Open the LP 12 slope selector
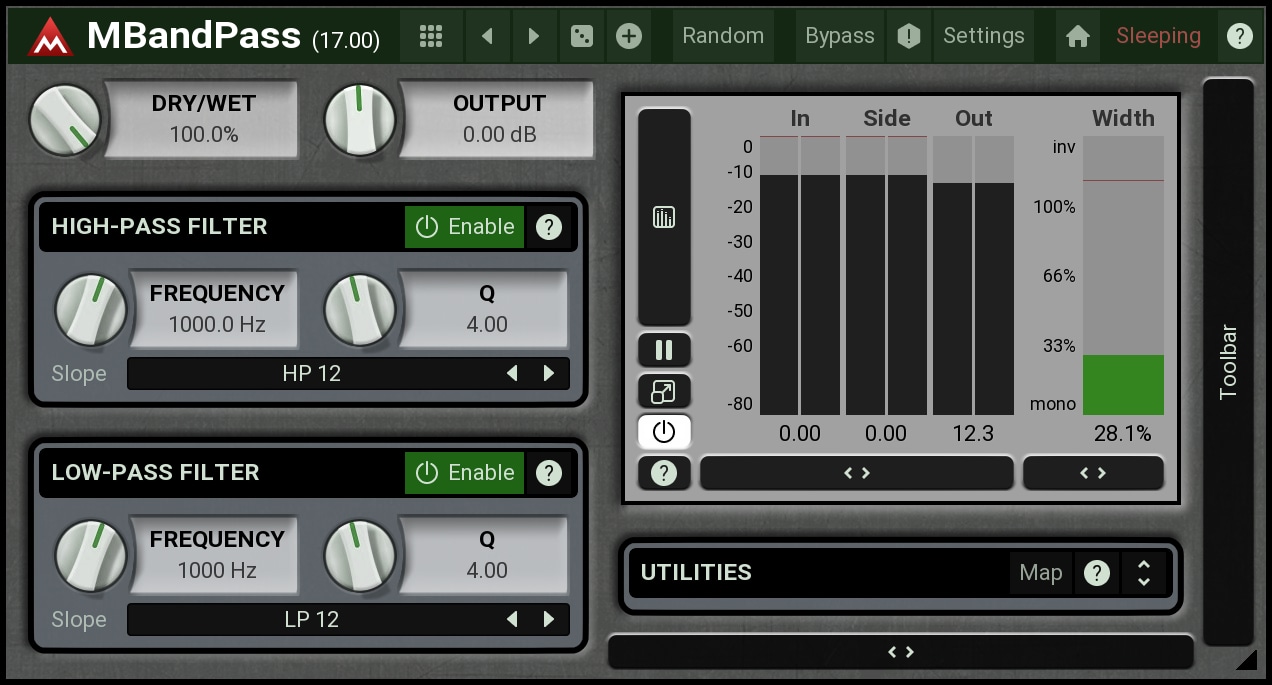1272x685 pixels. [312, 620]
